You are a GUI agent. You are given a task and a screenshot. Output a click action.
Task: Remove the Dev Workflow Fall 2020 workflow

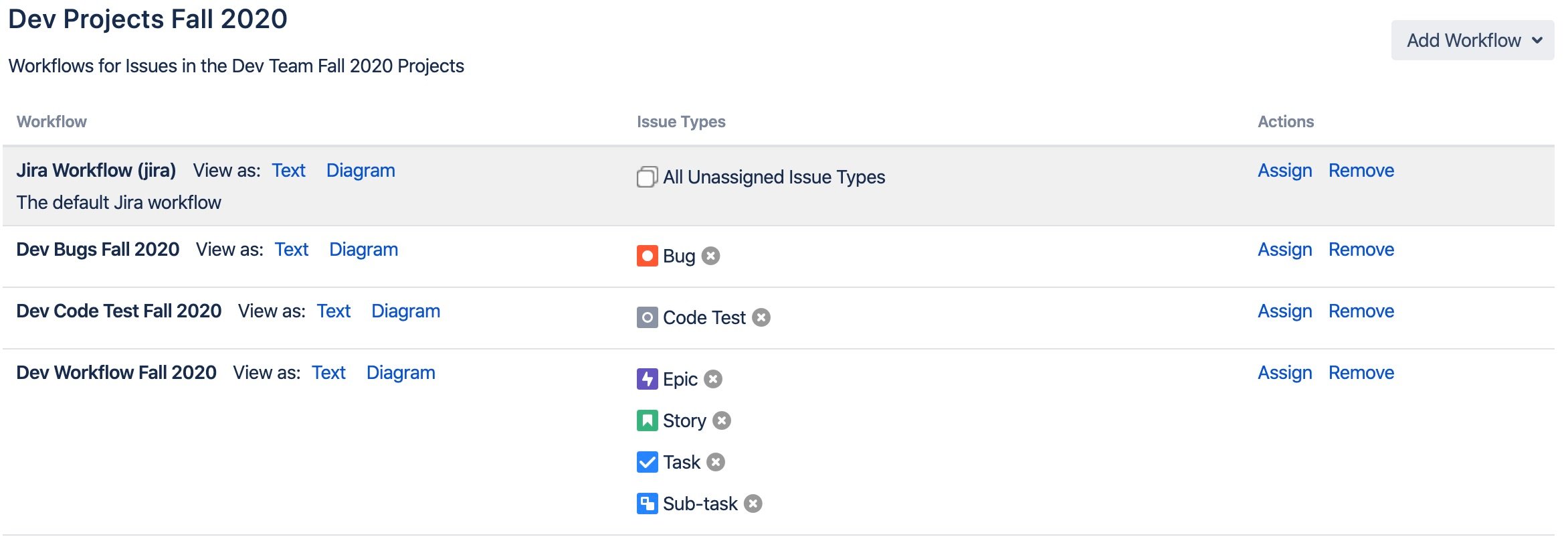point(1361,373)
